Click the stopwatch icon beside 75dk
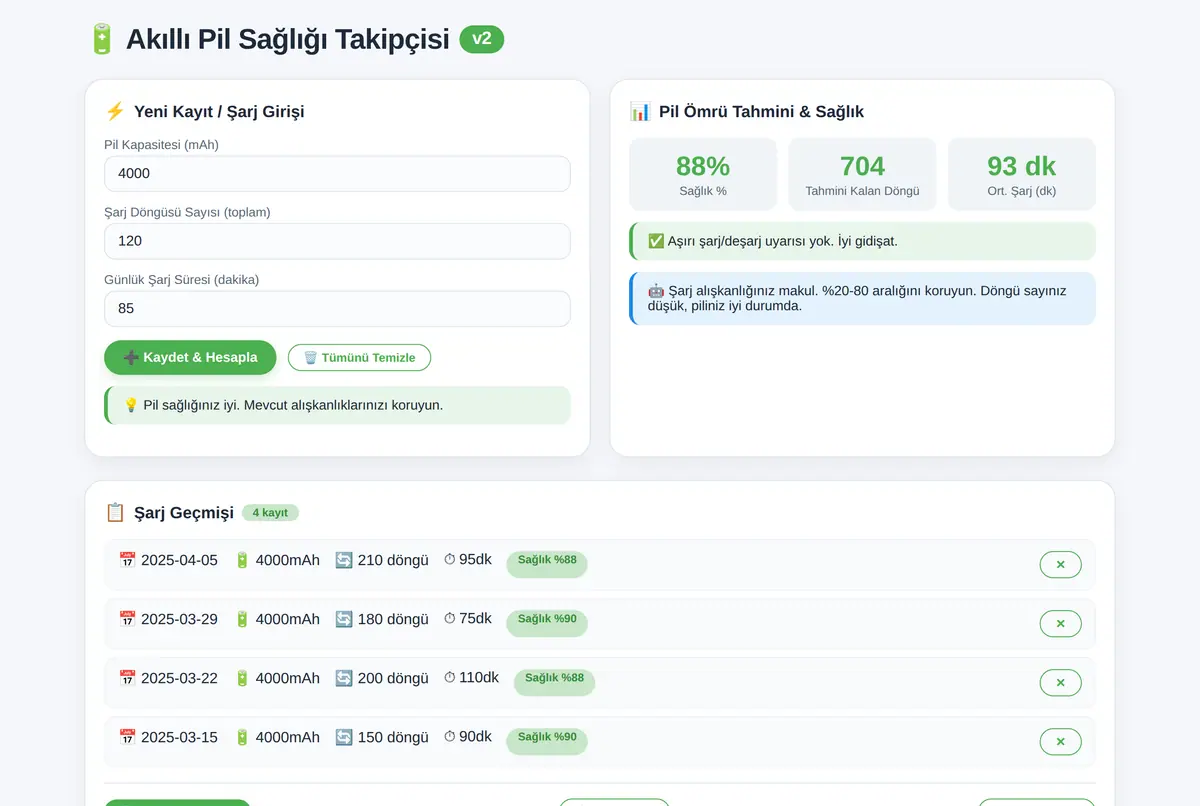Viewport: 1200px width, 806px height. [450, 619]
